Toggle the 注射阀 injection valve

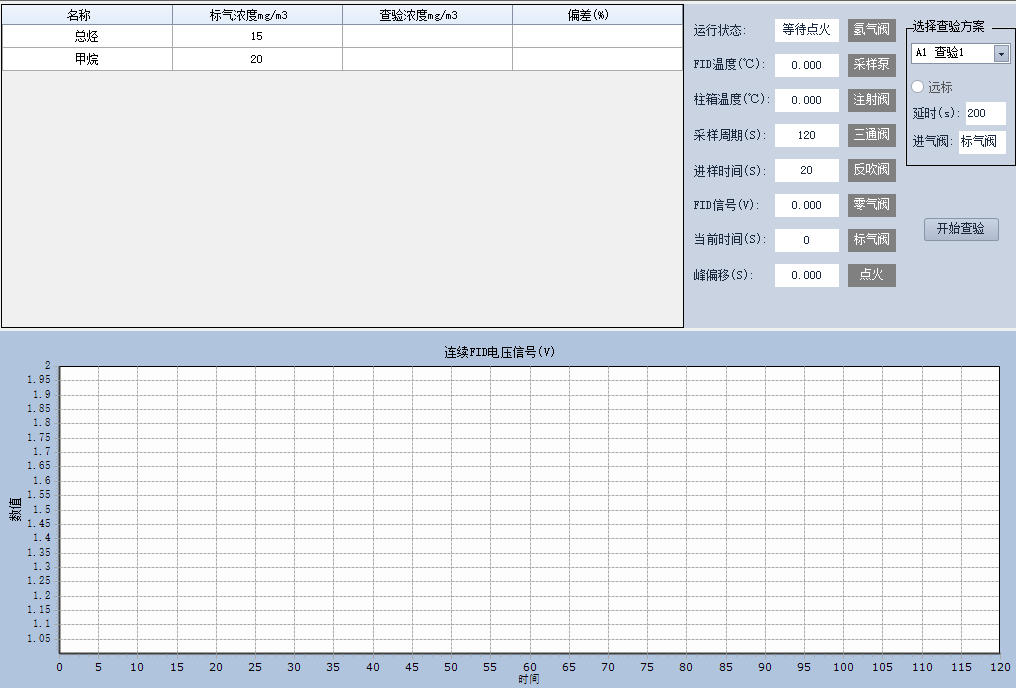(x=871, y=100)
